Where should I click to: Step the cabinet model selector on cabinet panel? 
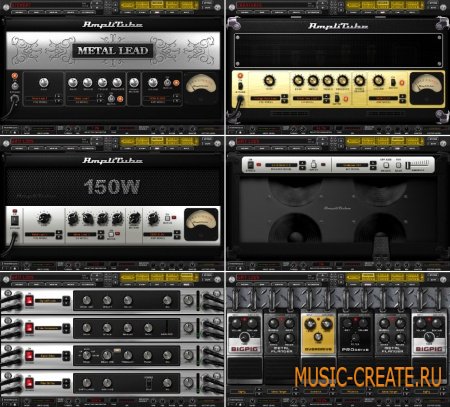pyautogui.click(x=302, y=165)
